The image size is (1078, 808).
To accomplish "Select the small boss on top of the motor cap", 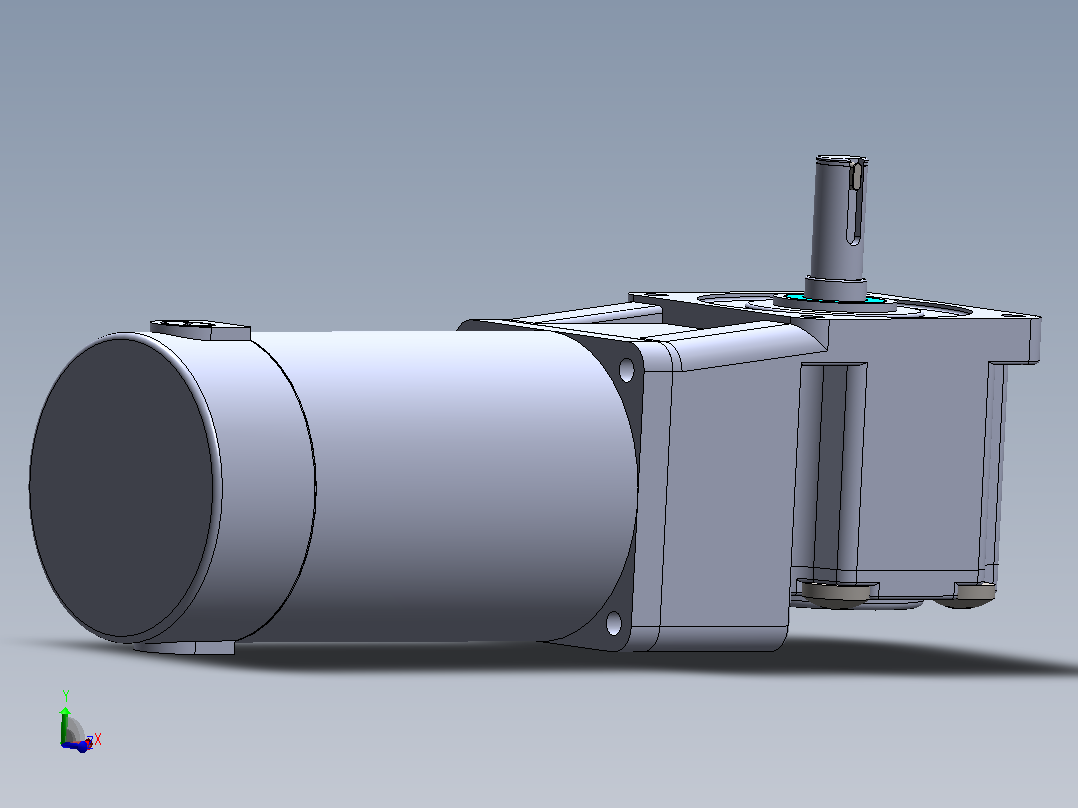I will (200, 329).
